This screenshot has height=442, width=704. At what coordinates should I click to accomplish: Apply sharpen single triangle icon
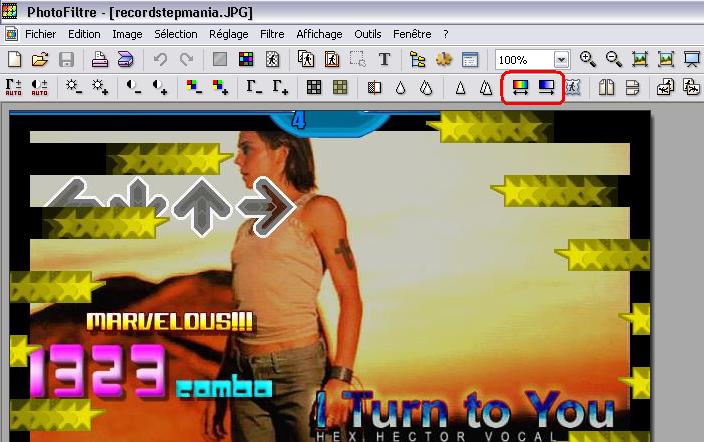coord(460,87)
